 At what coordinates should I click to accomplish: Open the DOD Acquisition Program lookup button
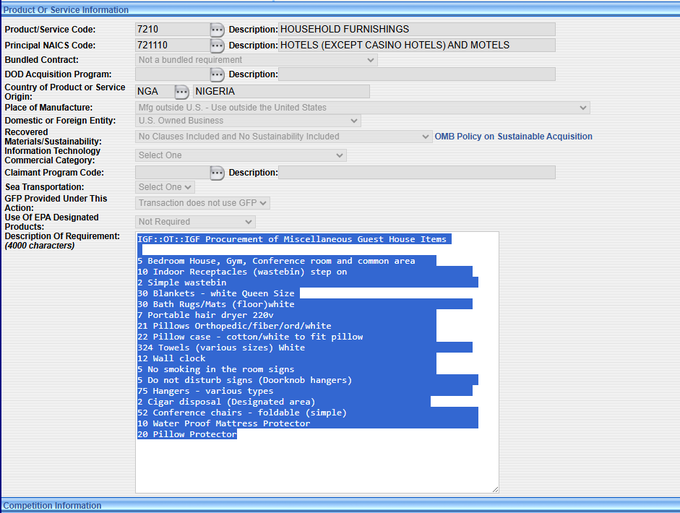[x=217, y=75]
